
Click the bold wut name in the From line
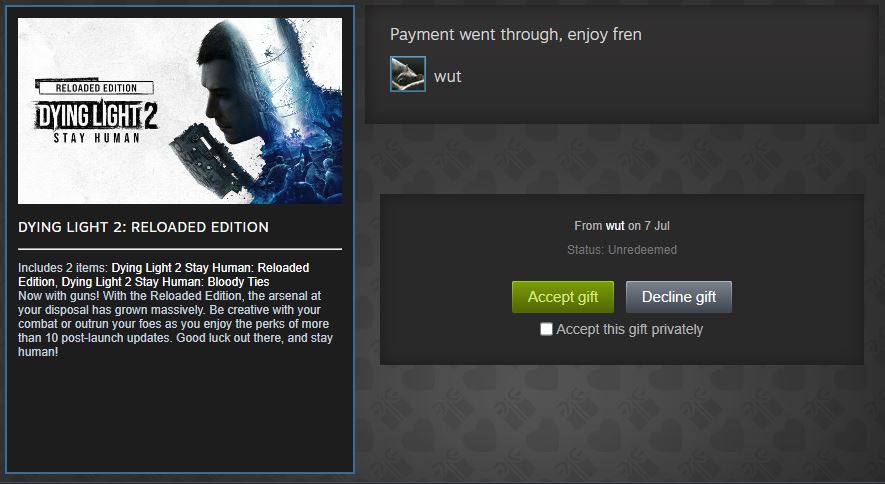tap(615, 226)
